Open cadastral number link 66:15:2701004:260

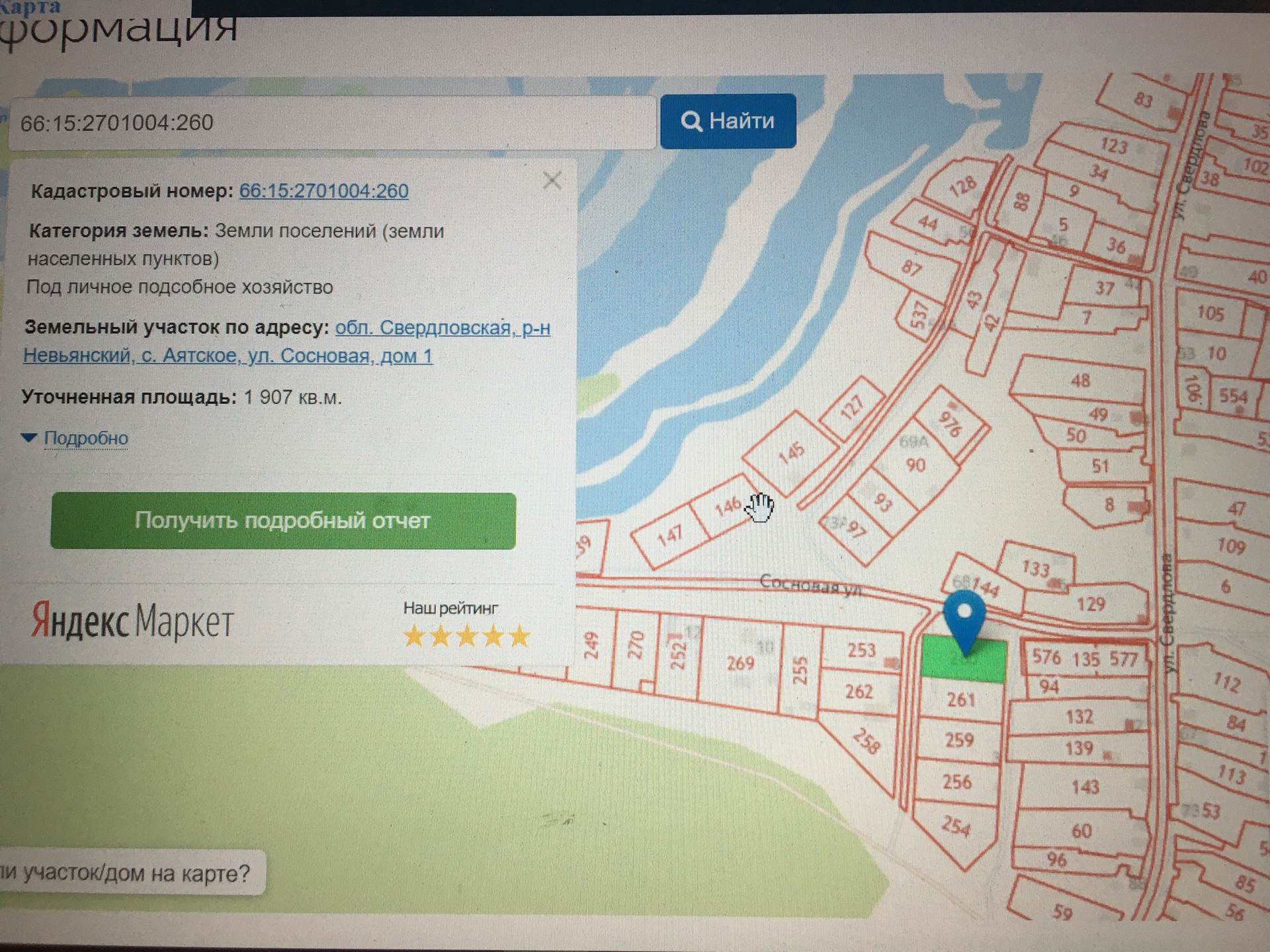pyautogui.click(x=323, y=191)
